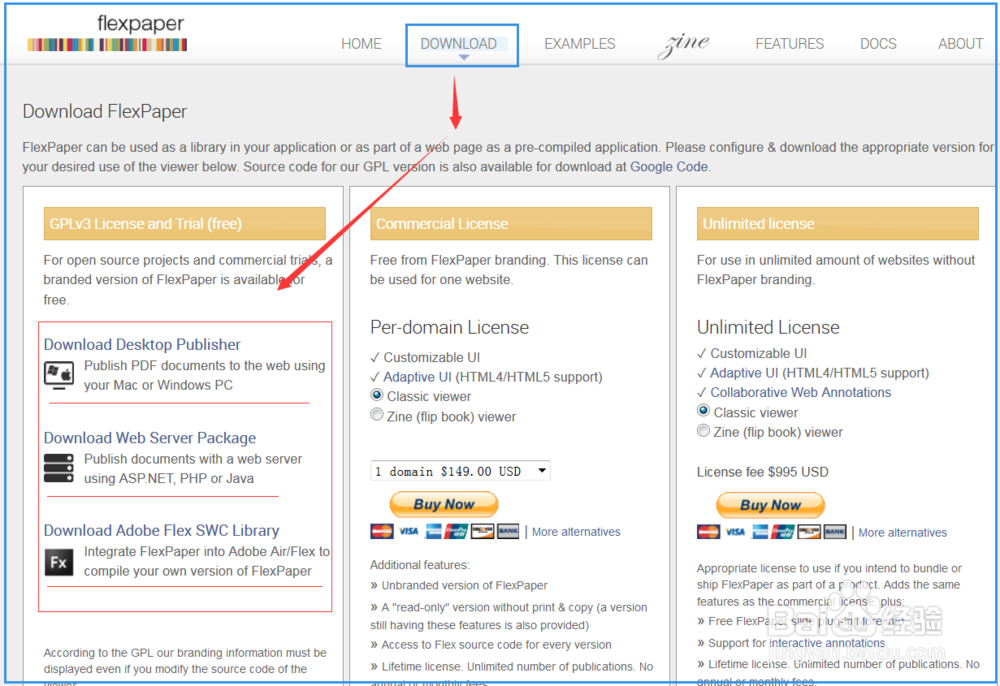Click BANK icon under Commercial License
The height and width of the screenshot is (686, 1000).
pos(508,531)
